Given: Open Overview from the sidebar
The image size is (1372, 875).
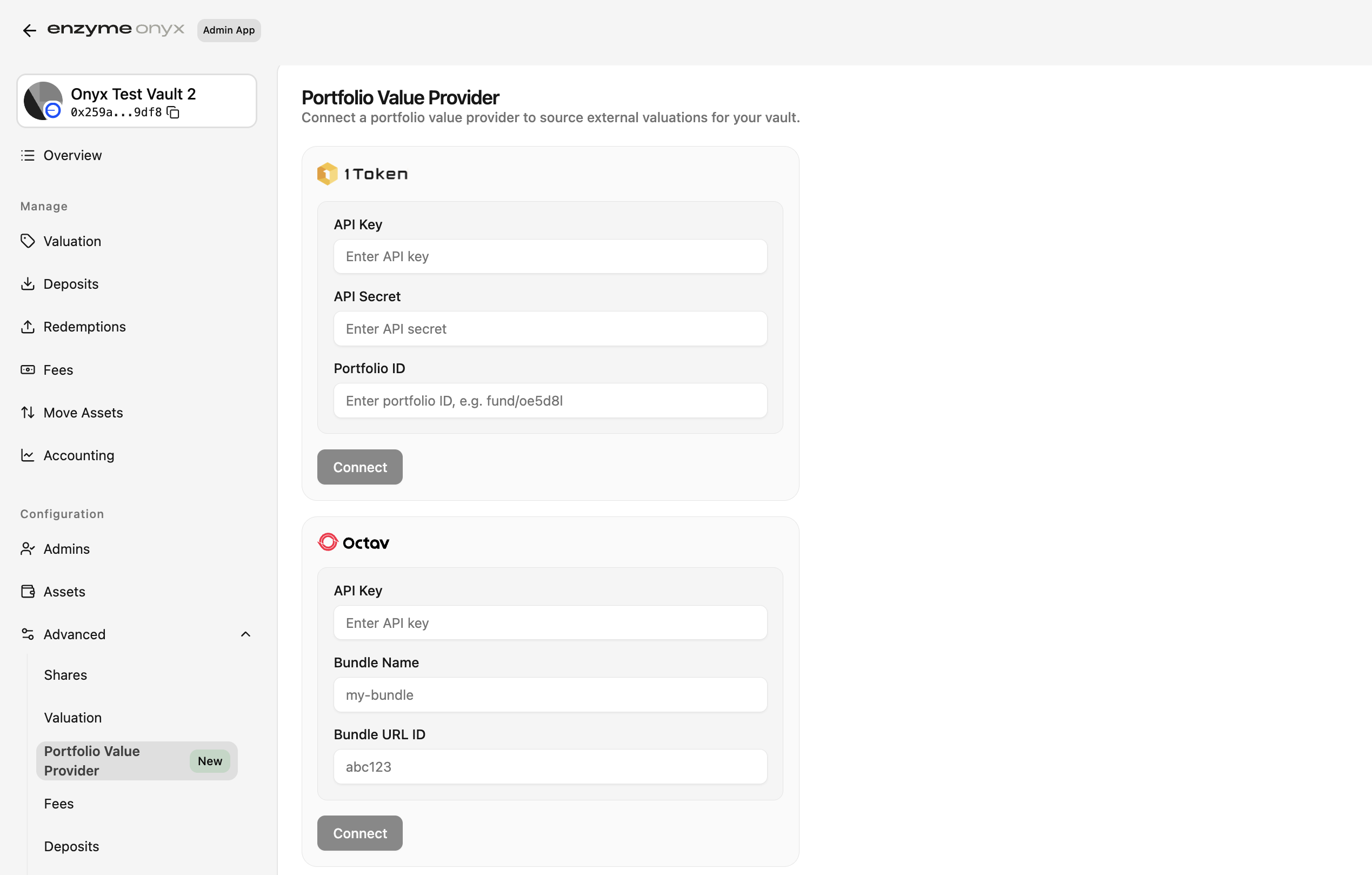Looking at the screenshot, I should 72,155.
